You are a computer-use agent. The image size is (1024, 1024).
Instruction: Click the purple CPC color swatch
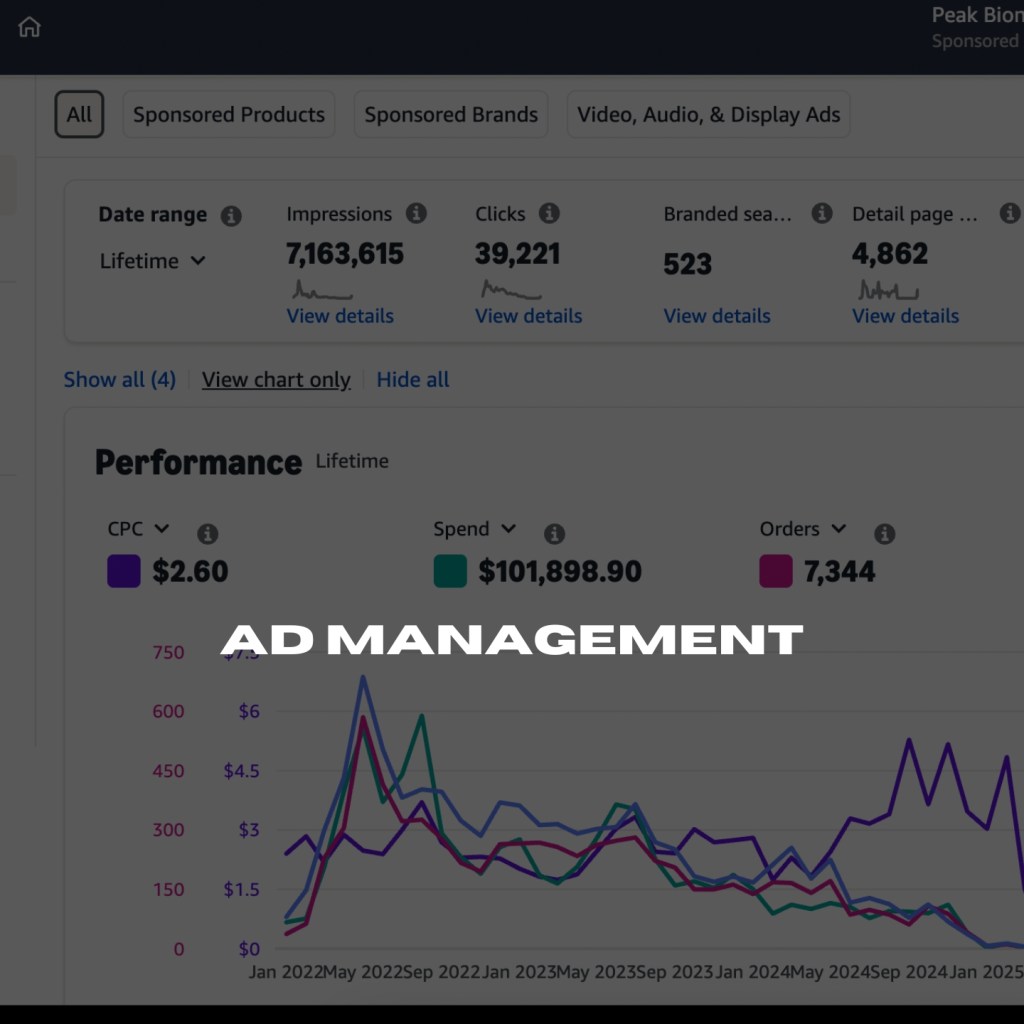point(124,572)
